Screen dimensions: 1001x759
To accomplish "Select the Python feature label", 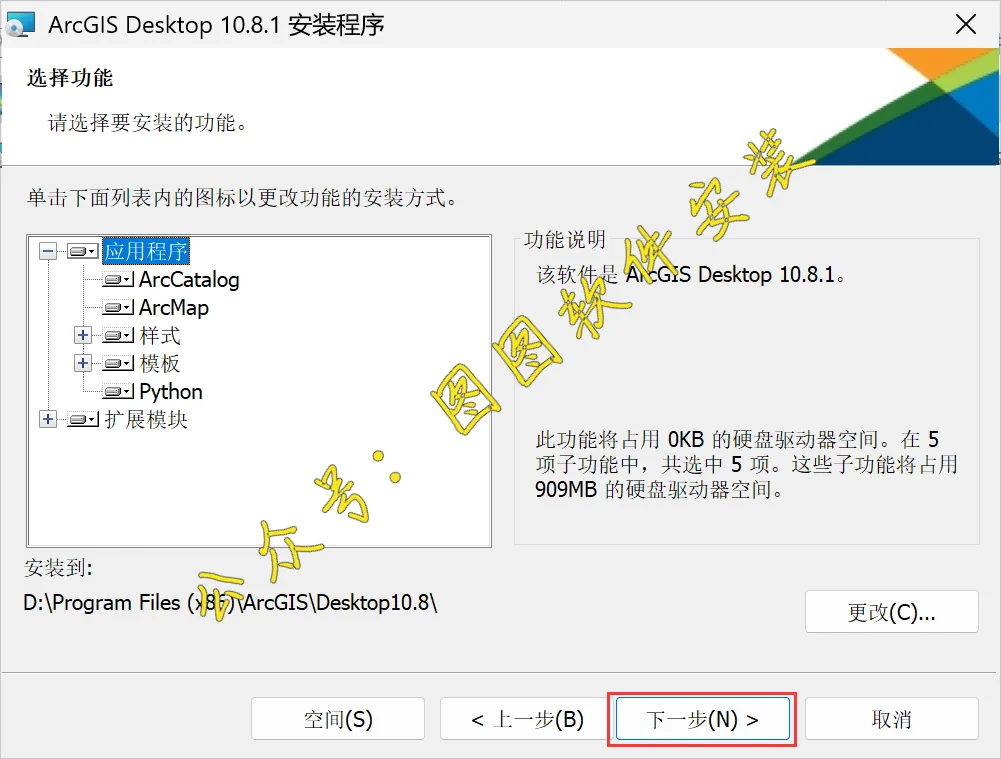I will pyautogui.click(x=171, y=391).
